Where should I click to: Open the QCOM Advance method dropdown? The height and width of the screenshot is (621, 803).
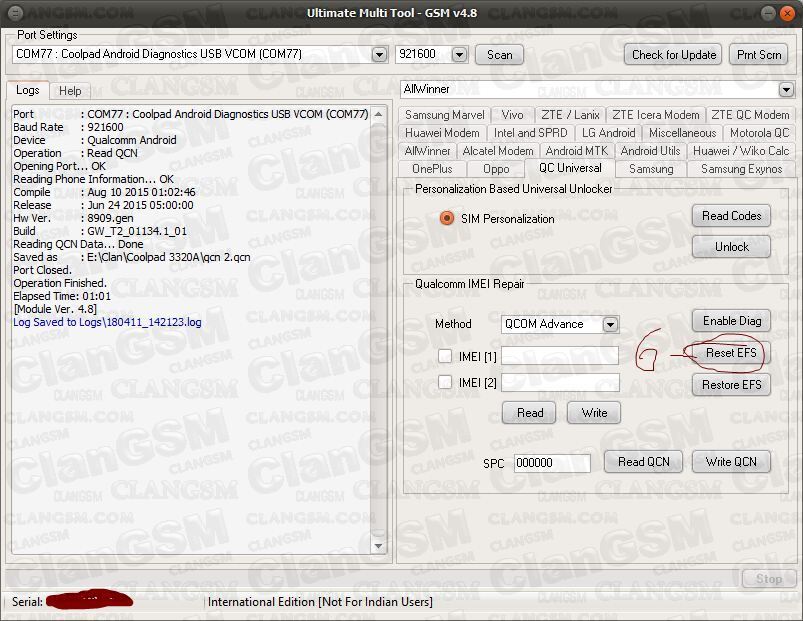click(610, 324)
